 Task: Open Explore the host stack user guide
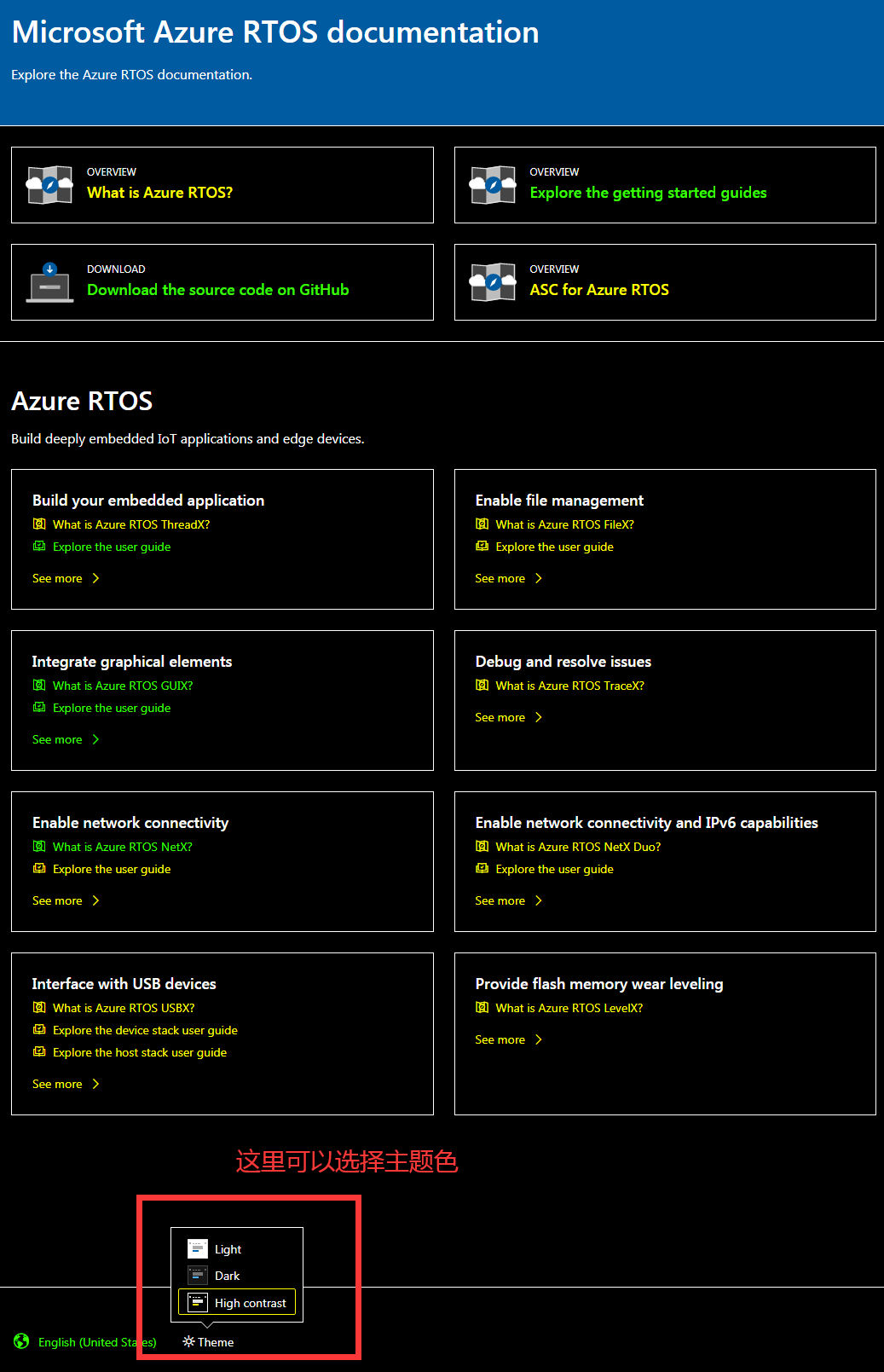(x=140, y=1052)
